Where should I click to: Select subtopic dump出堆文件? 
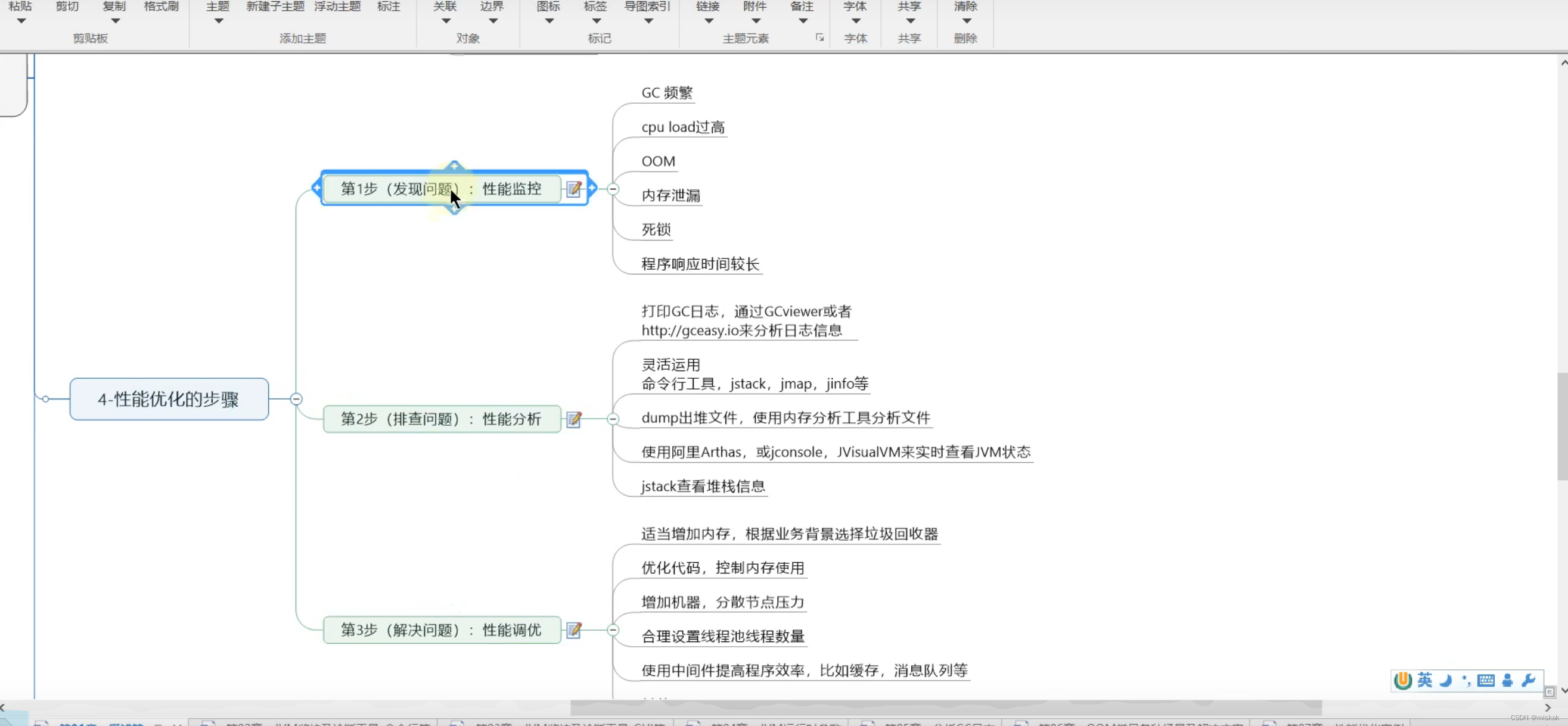(x=785, y=417)
